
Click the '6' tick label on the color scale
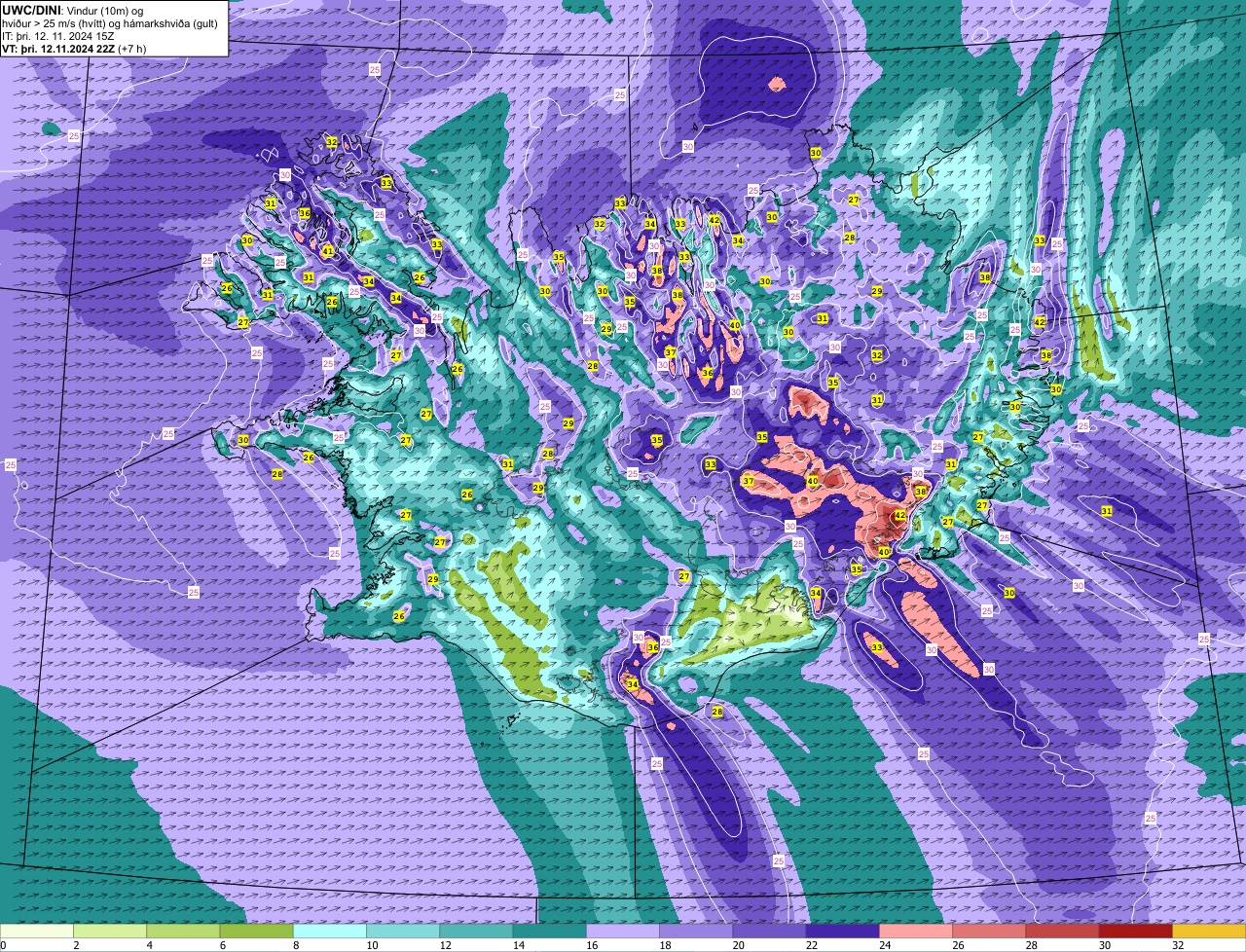[221, 945]
